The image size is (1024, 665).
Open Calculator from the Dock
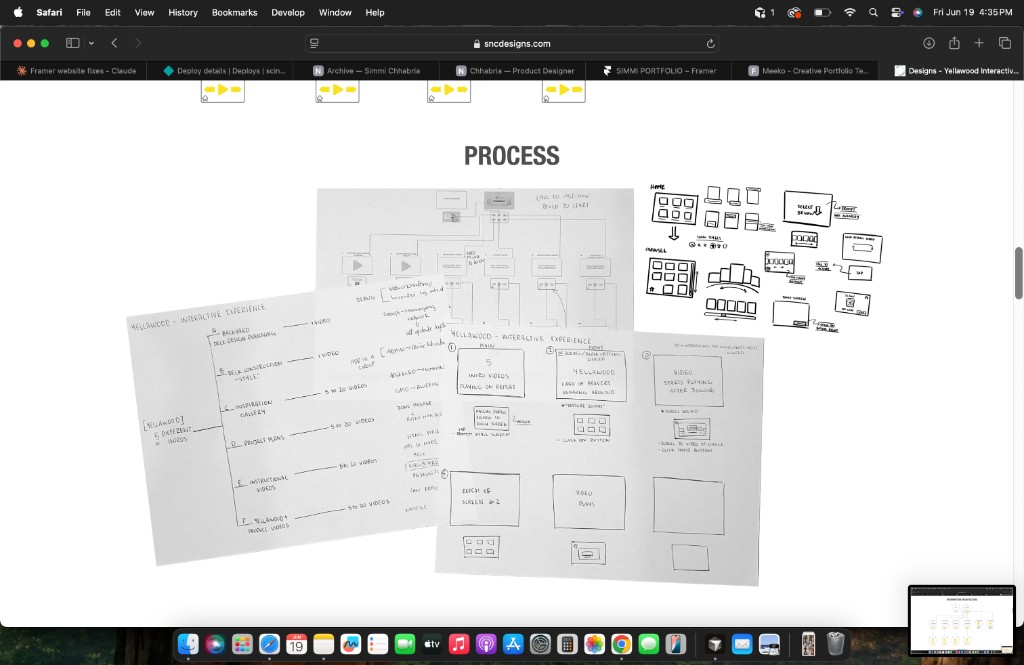coord(568,644)
